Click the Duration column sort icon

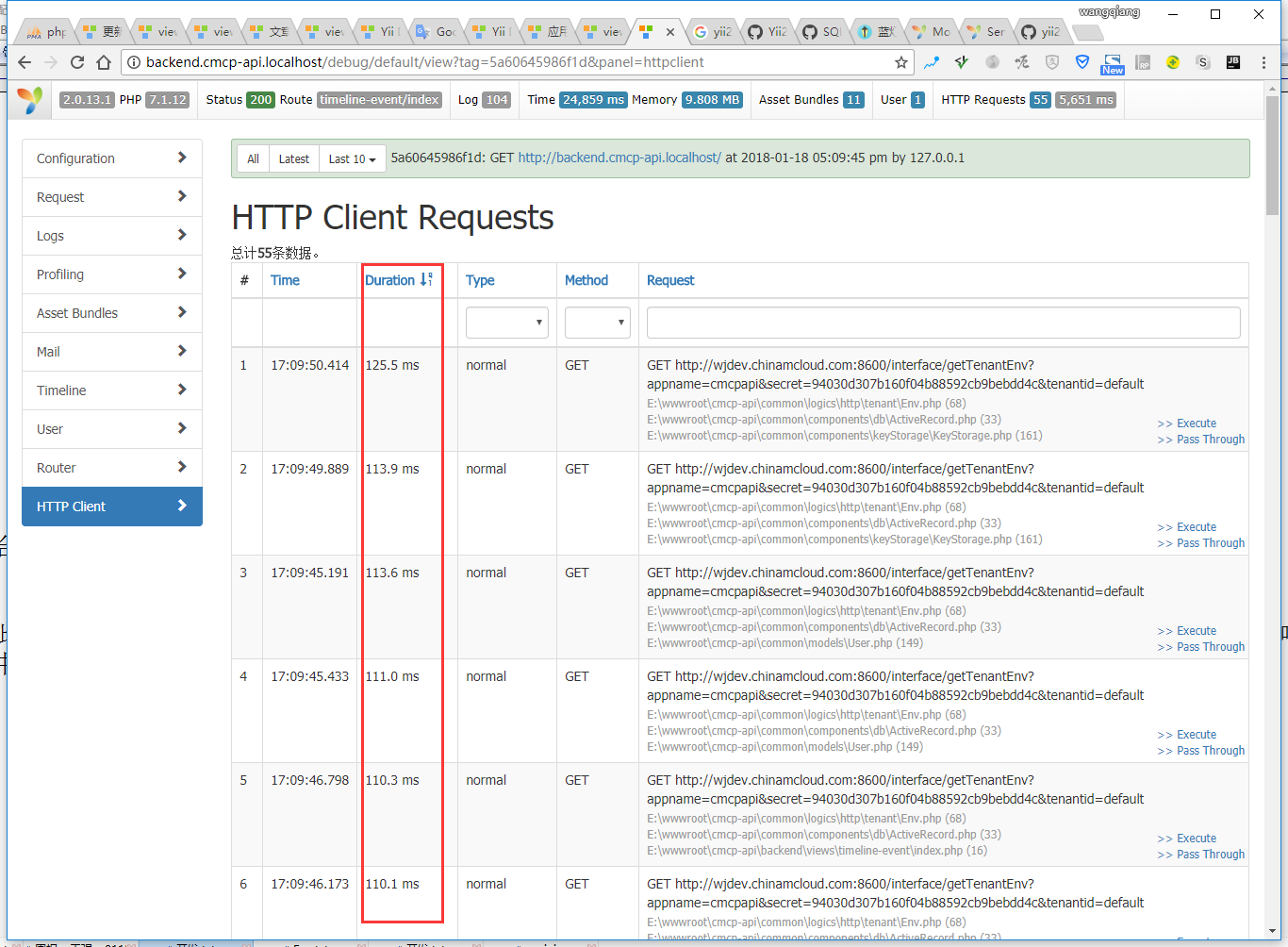coord(426,280)
